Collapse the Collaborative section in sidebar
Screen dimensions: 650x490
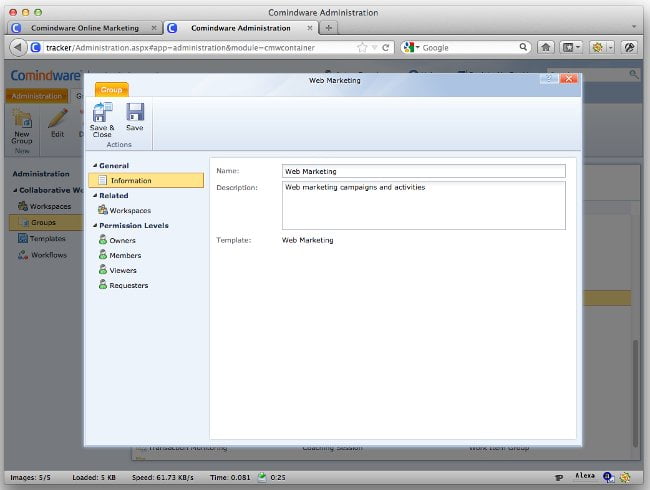(x=15, y=190)
